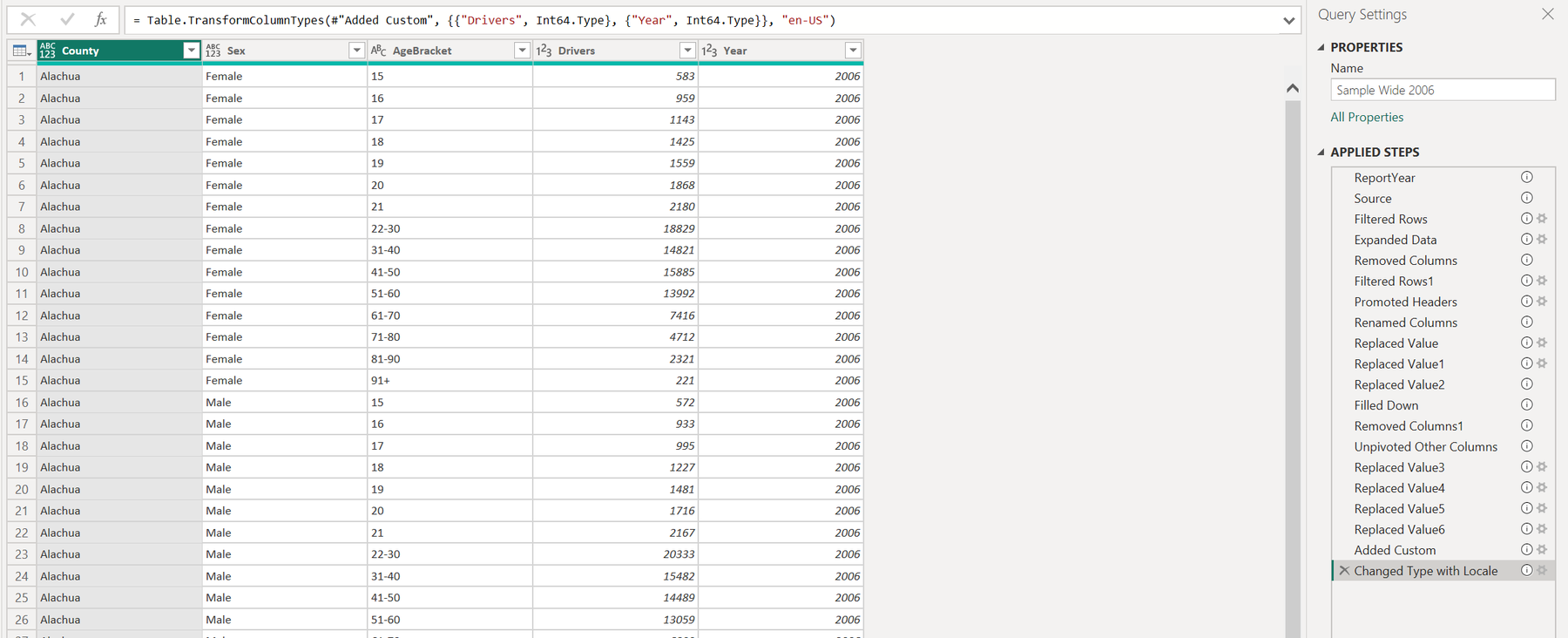Close the Query Settings pane
Viewport: 1568px width, 638px height.
1548,14
